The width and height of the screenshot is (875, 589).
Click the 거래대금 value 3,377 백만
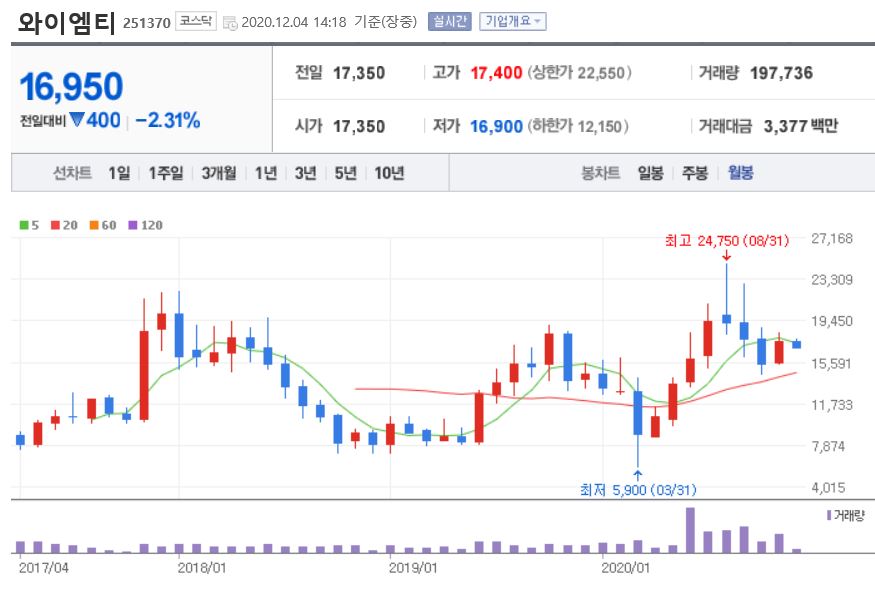coord(801,126)
